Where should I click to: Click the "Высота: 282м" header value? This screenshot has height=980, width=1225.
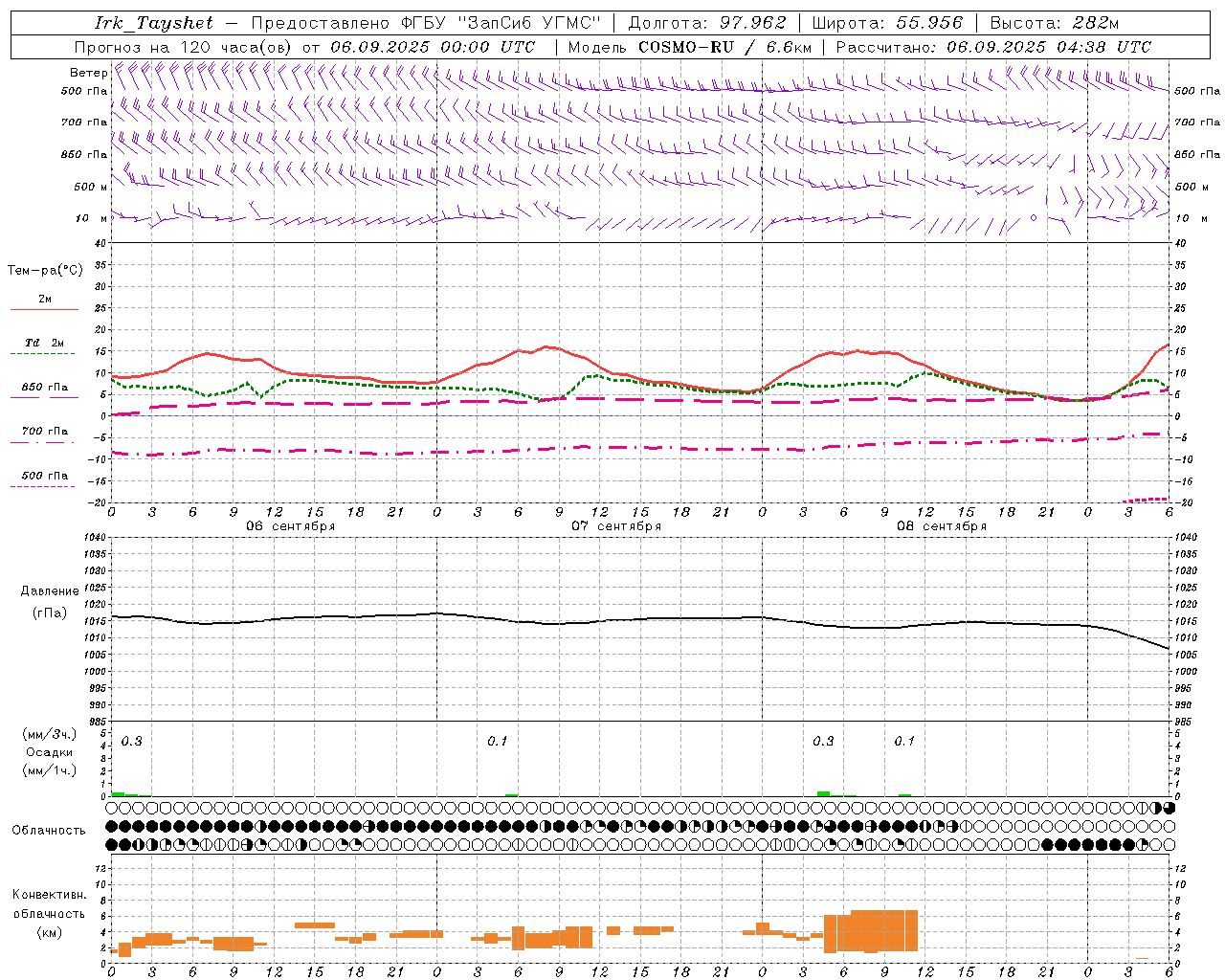pyautogui.click(x=1055, y=23)
